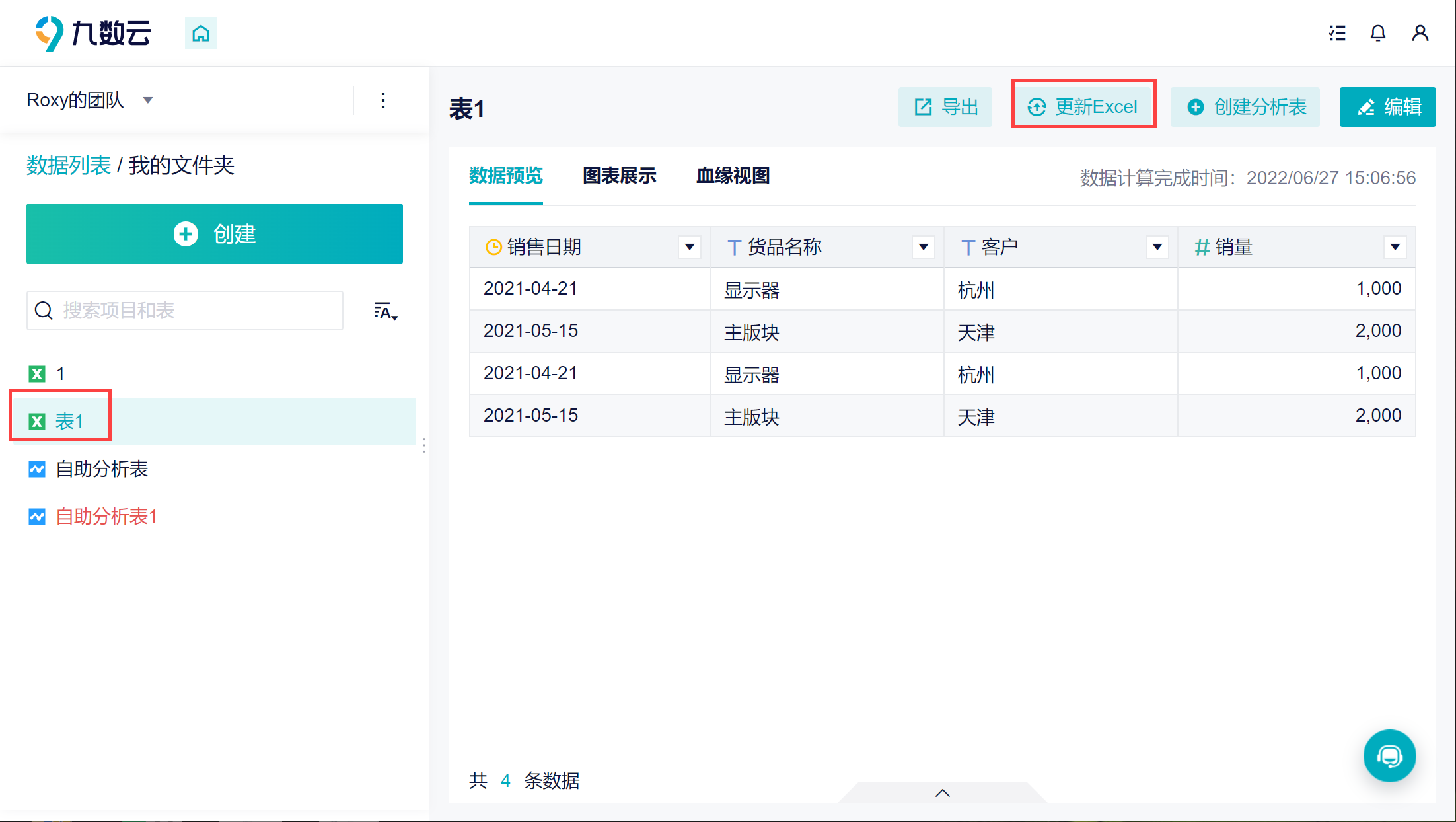This screenshot has height=822, width=1456.
Task: Click the home icon in top bar
Action: 200,33
